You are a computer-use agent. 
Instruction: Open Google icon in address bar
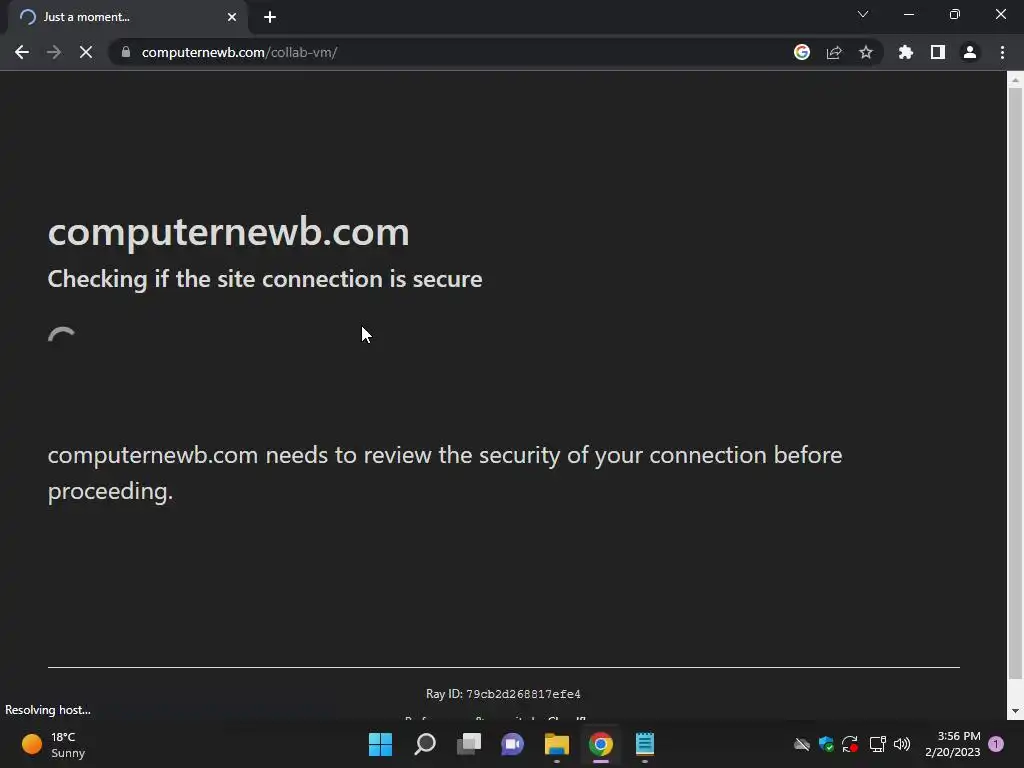coord(802,52)
